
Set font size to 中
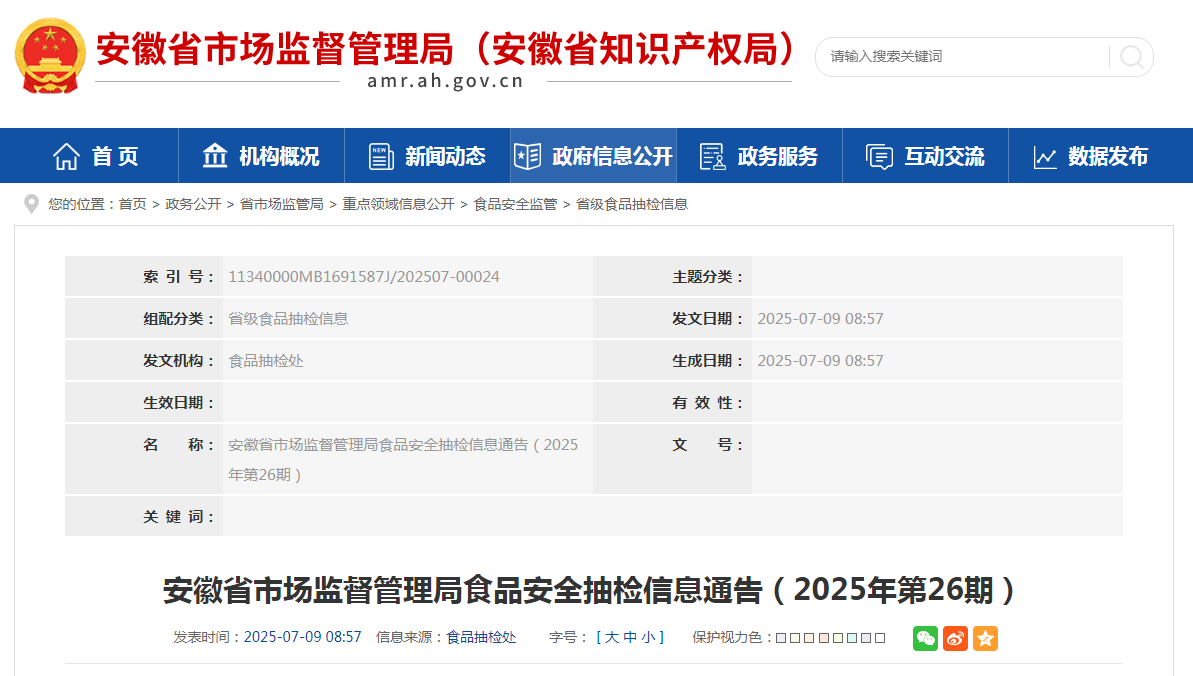630,638
